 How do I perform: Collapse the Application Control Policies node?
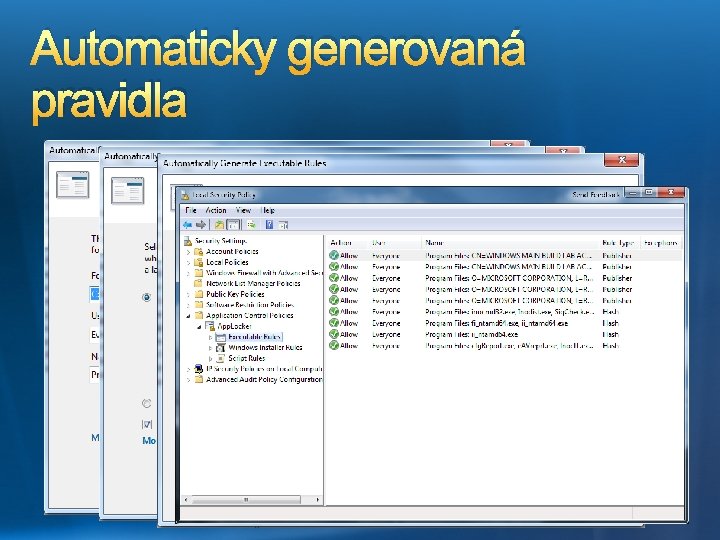[188, 315]
